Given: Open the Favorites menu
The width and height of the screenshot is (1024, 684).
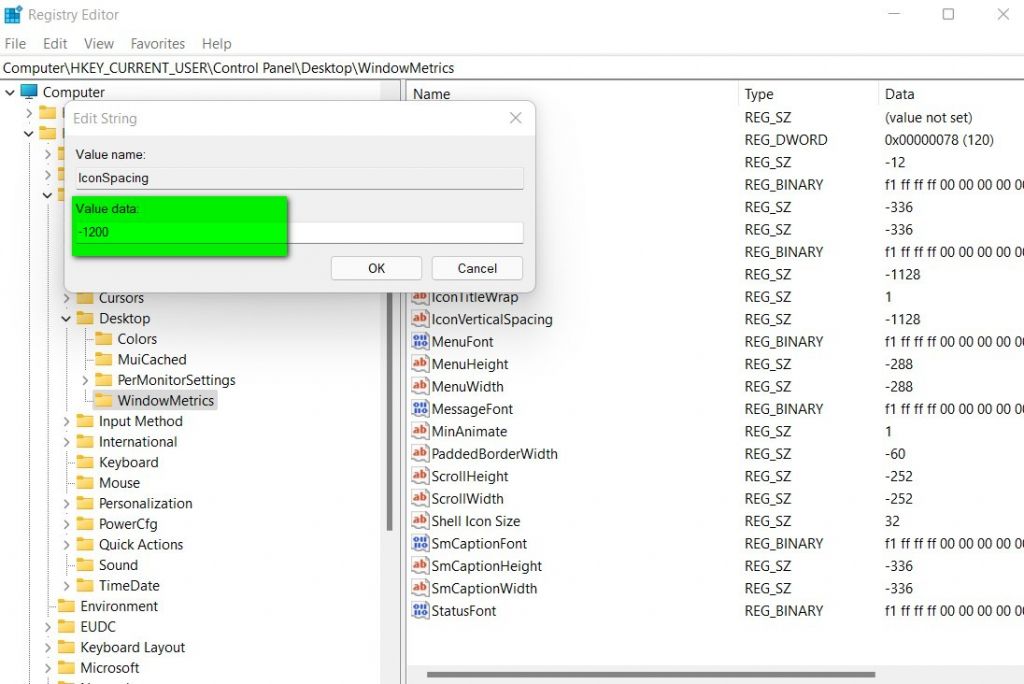Looking at the screenshot, I should coord(157,44).
